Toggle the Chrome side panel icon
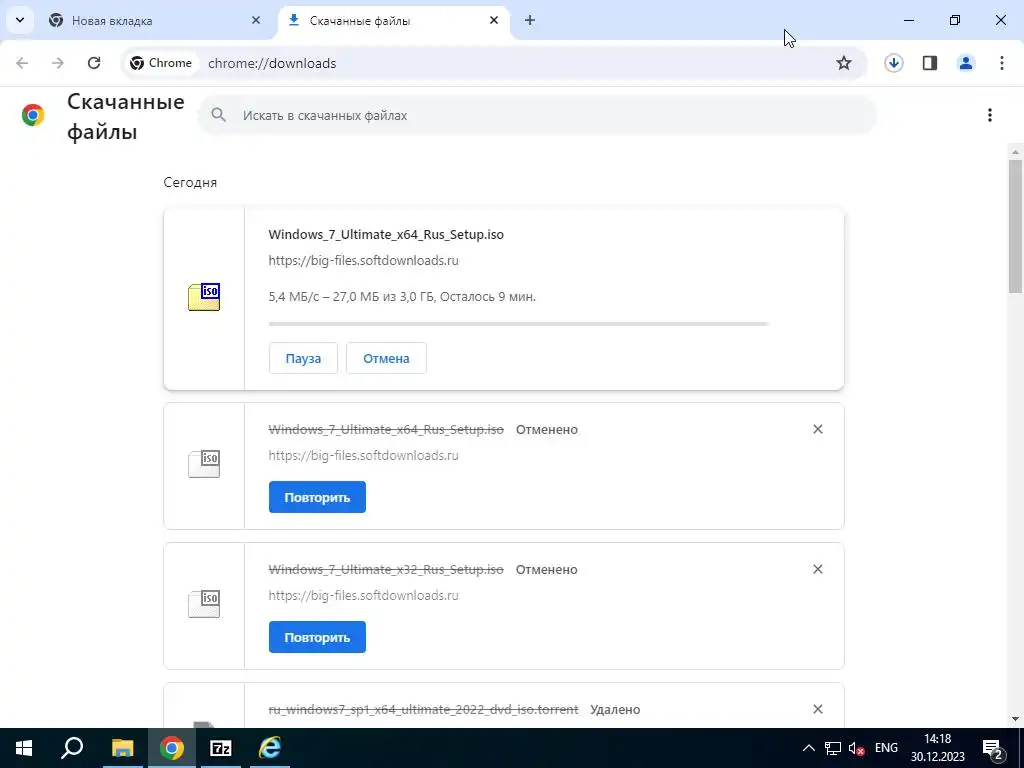Image resolution: width=1024 pixels, height=768 pixels. pos(930,63)
